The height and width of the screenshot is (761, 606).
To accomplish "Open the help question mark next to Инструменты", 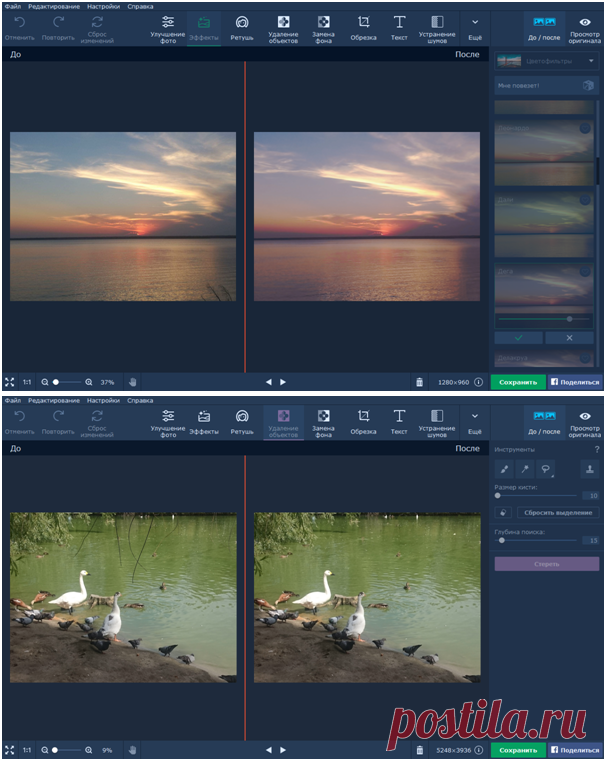I will point(597,449).
